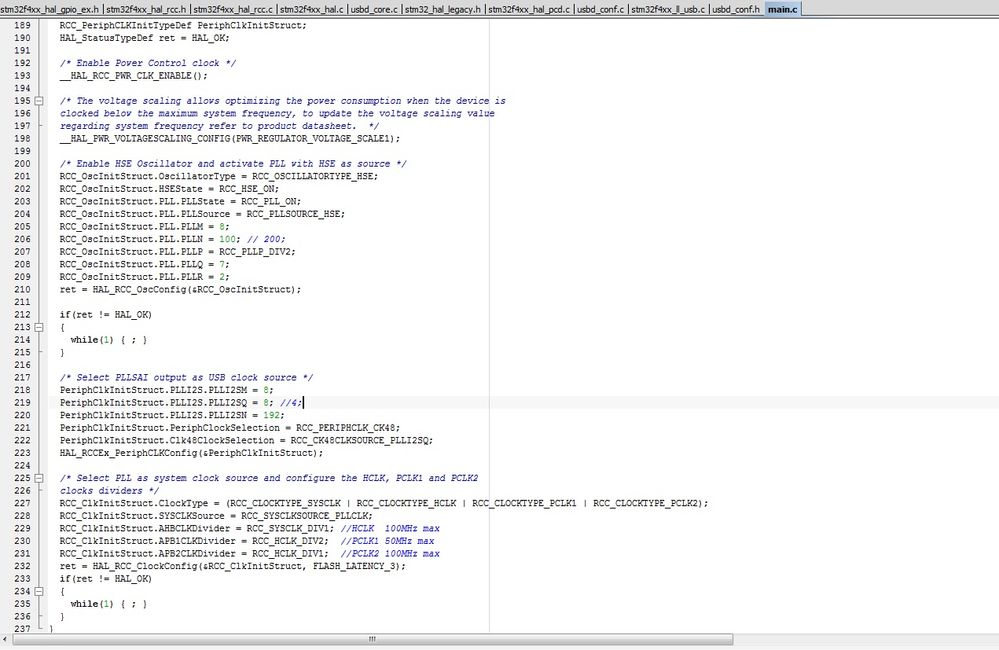Collapse the comment block at line 225
999x650 pixels.
[x=39, y=478]
